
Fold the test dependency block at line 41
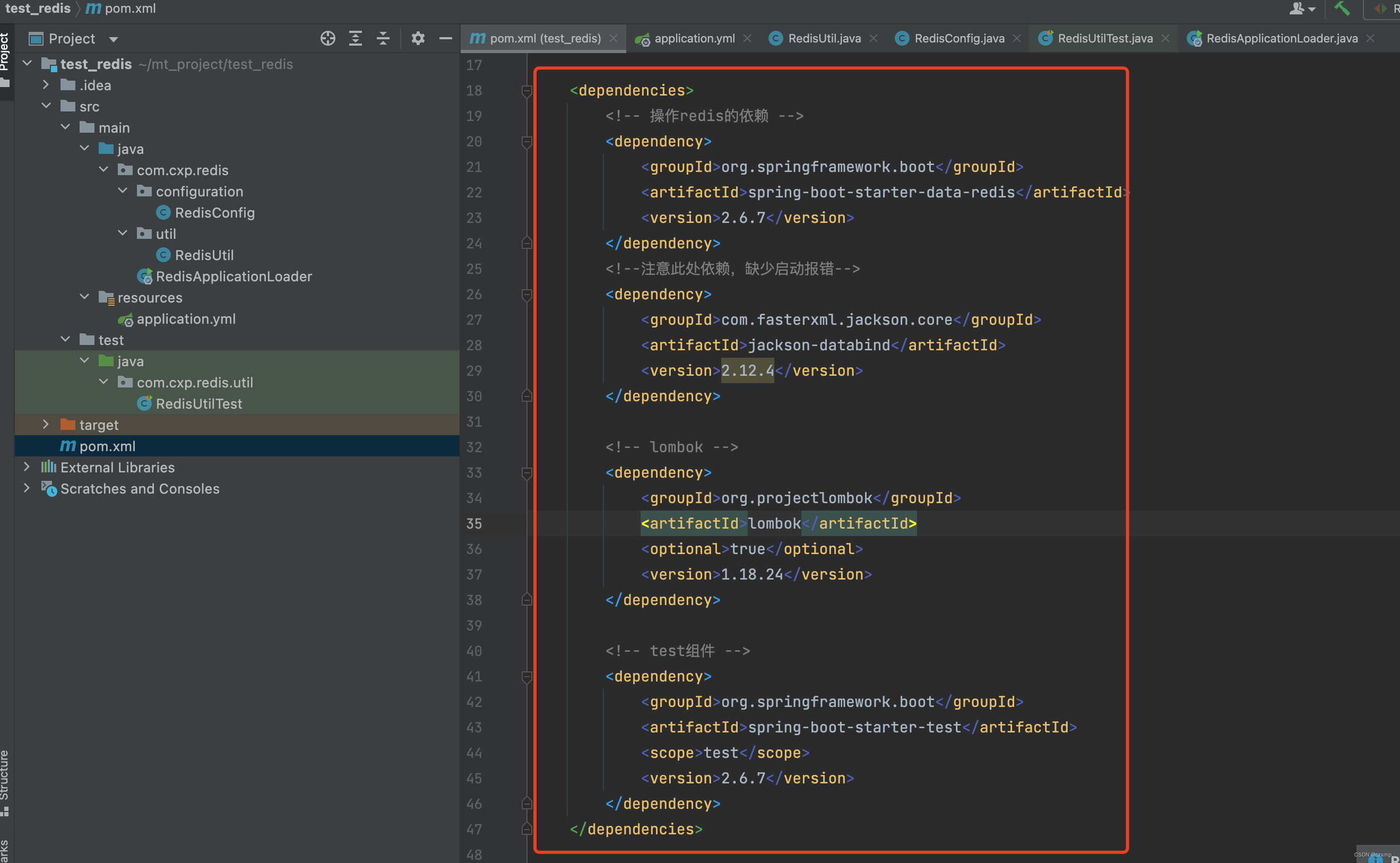(x=526, y=676)
